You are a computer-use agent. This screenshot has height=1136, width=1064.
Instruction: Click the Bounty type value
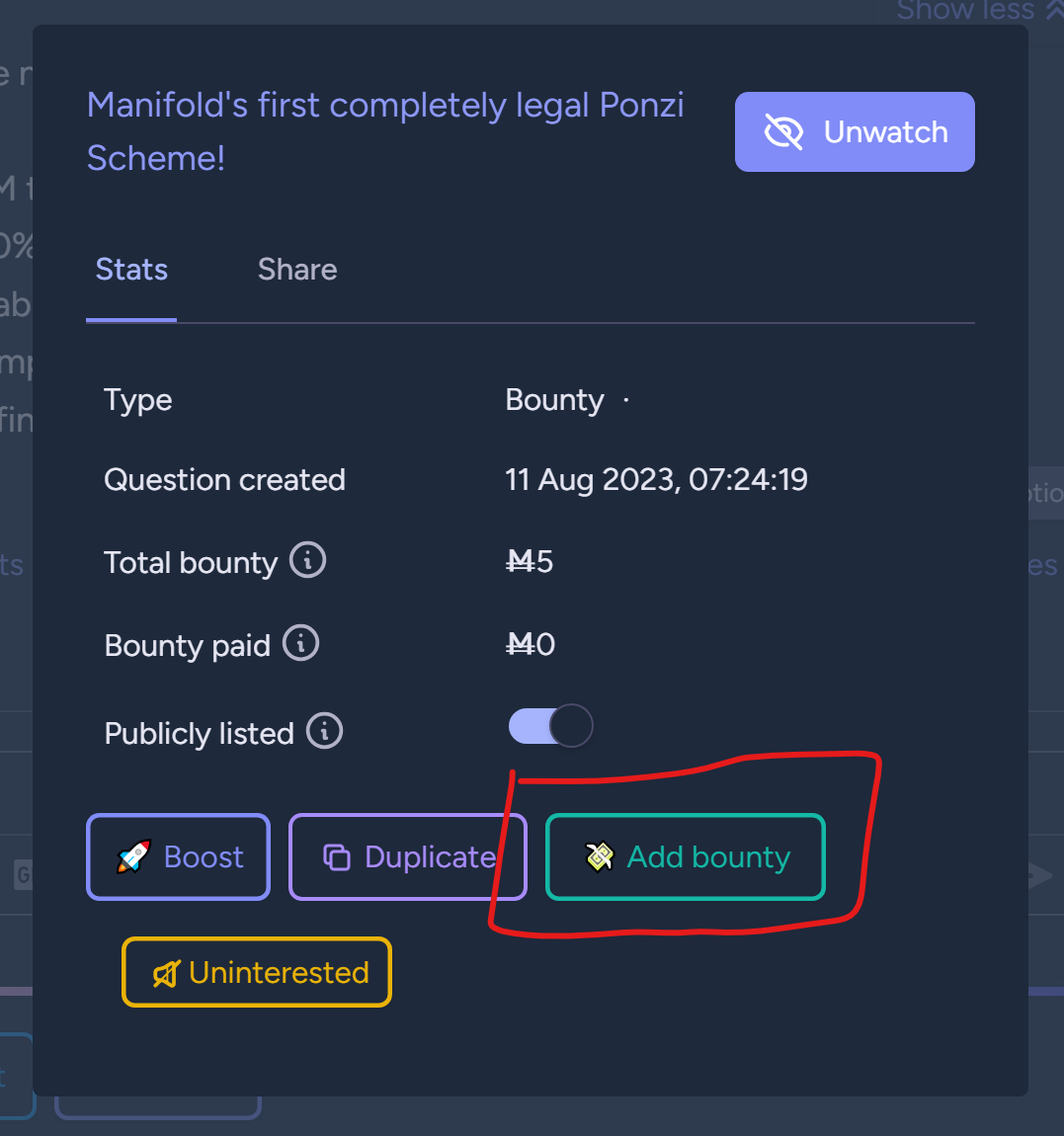coord(554,400)
